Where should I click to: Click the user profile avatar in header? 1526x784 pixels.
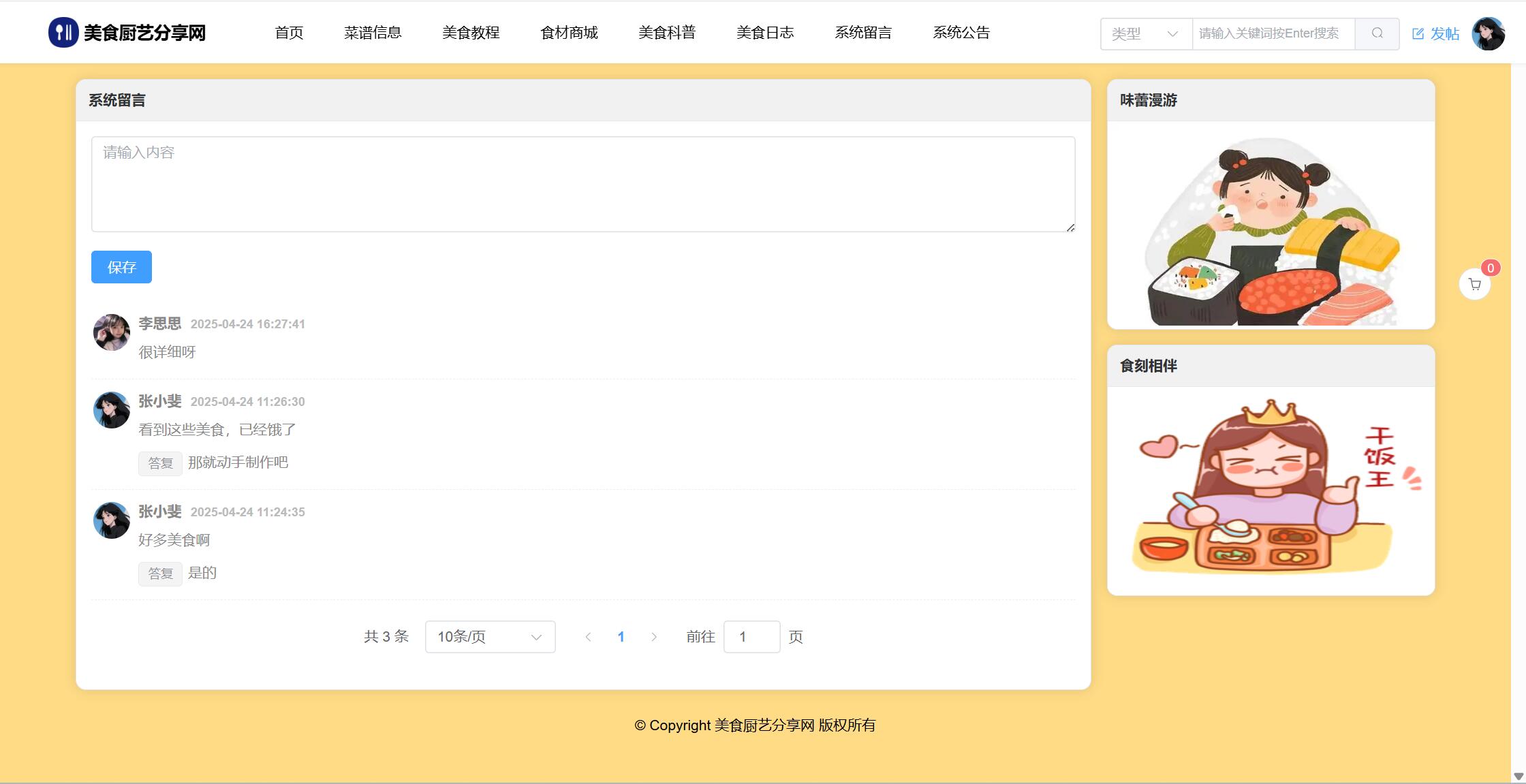(1488, 33)
